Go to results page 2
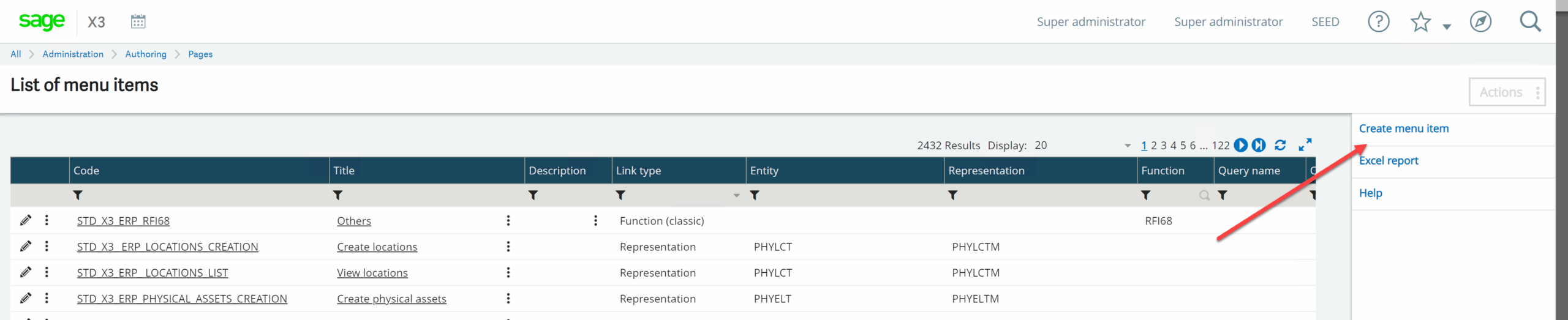 tap(1154, 146)
